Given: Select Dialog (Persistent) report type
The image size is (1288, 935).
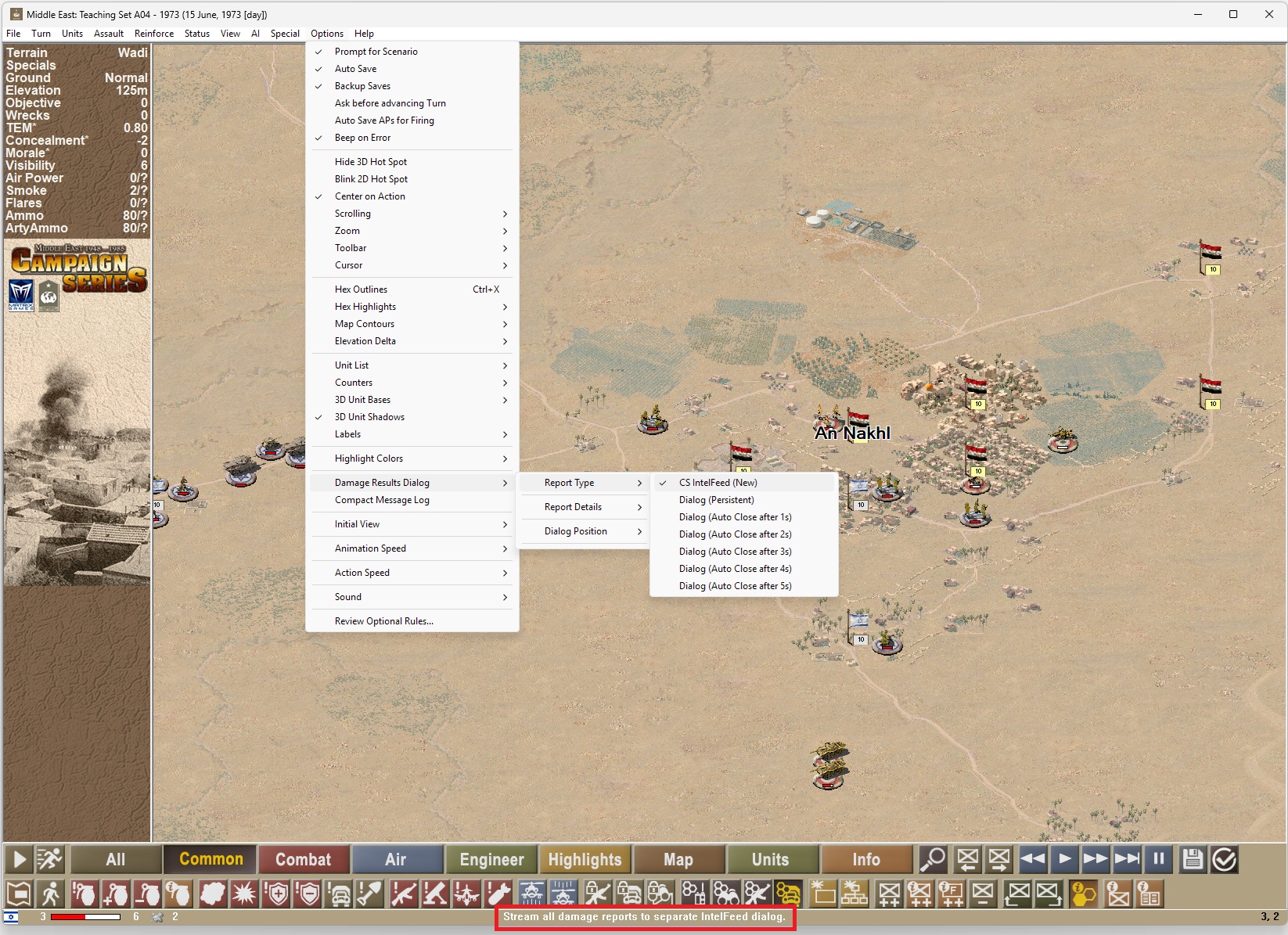Looking at the screenshot, I should (x=744, y=500).
